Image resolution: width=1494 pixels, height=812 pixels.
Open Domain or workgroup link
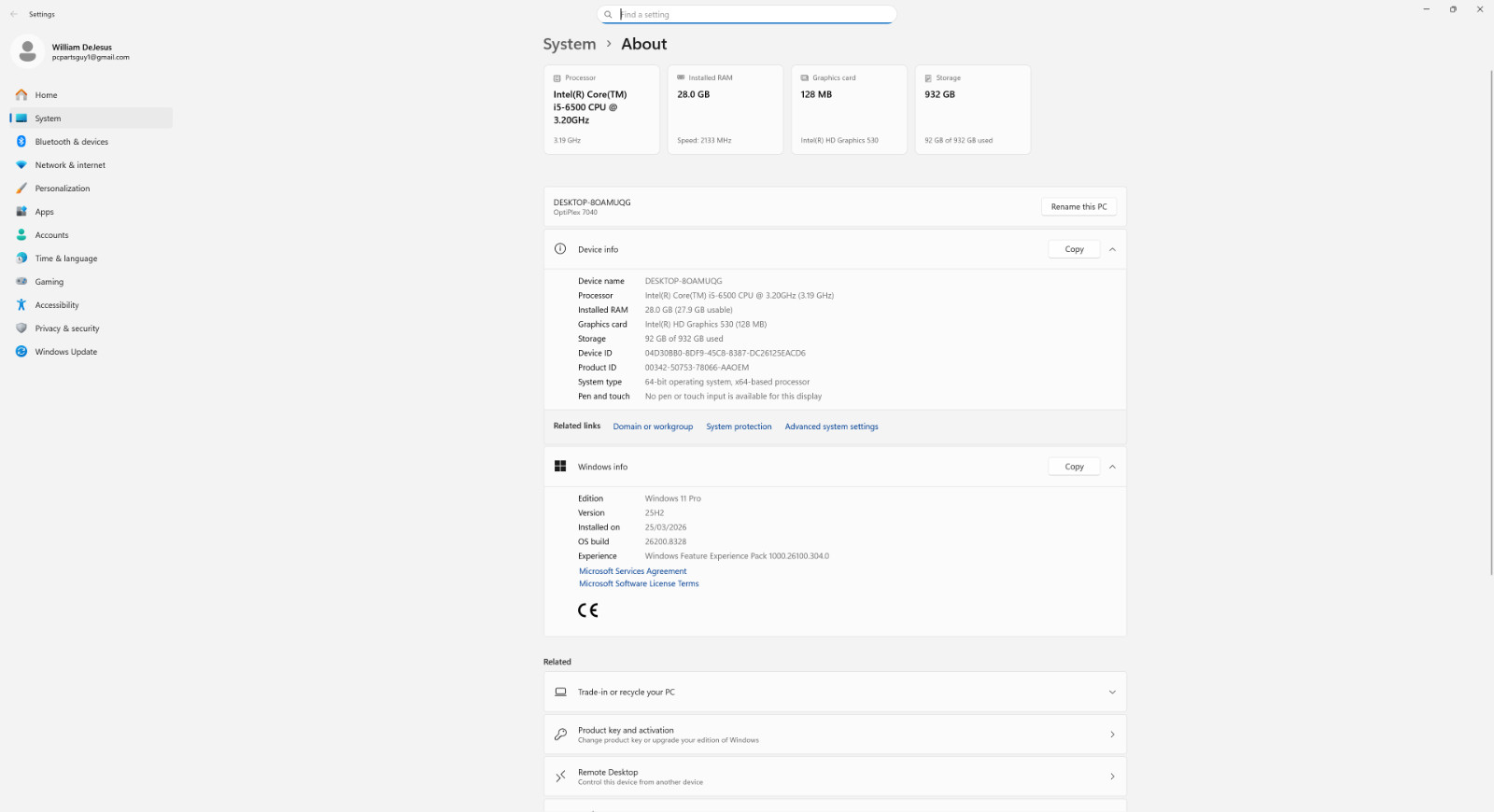coord(653,427)
